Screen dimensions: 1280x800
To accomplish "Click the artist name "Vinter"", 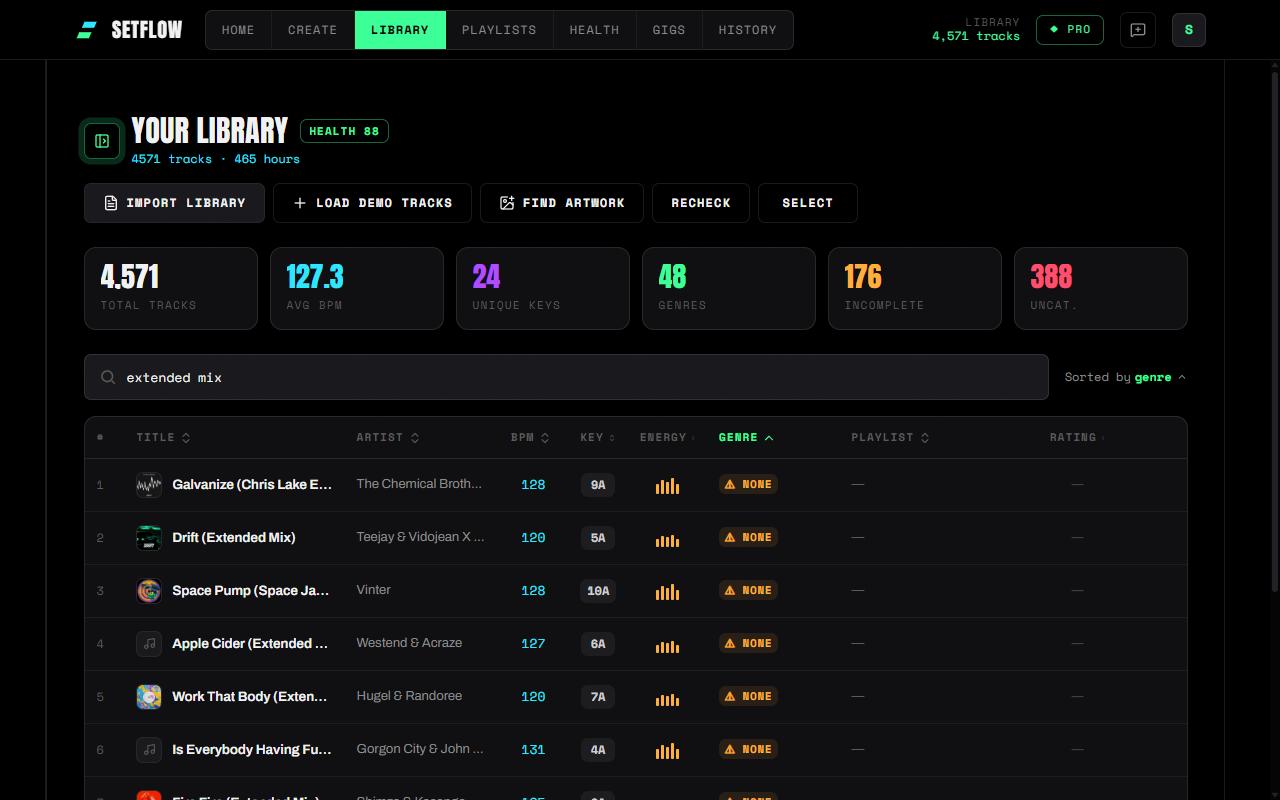I will coord(374,590).
